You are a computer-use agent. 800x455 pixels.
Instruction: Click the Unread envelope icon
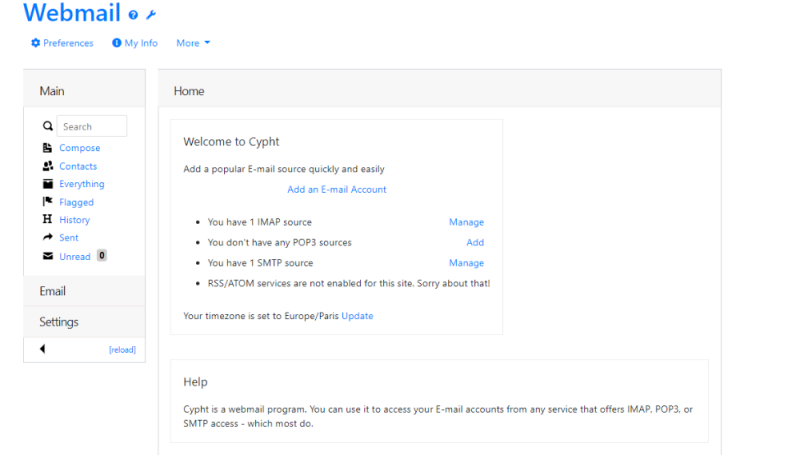pyautogui.click(x=47, y=256)
